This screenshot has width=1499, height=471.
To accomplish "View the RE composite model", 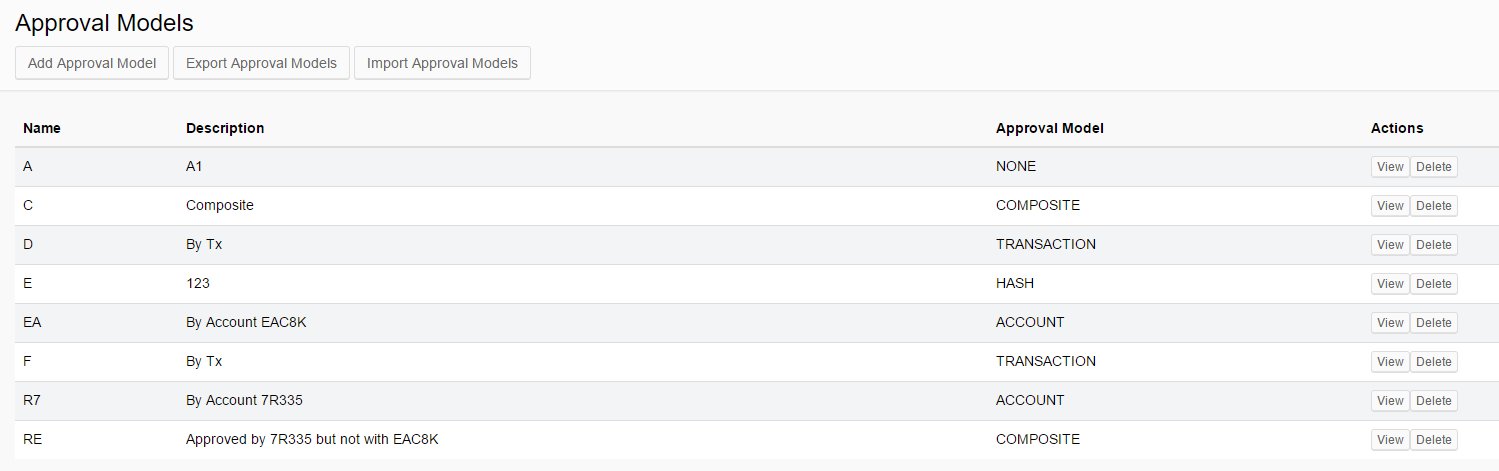I will 1390,440.
